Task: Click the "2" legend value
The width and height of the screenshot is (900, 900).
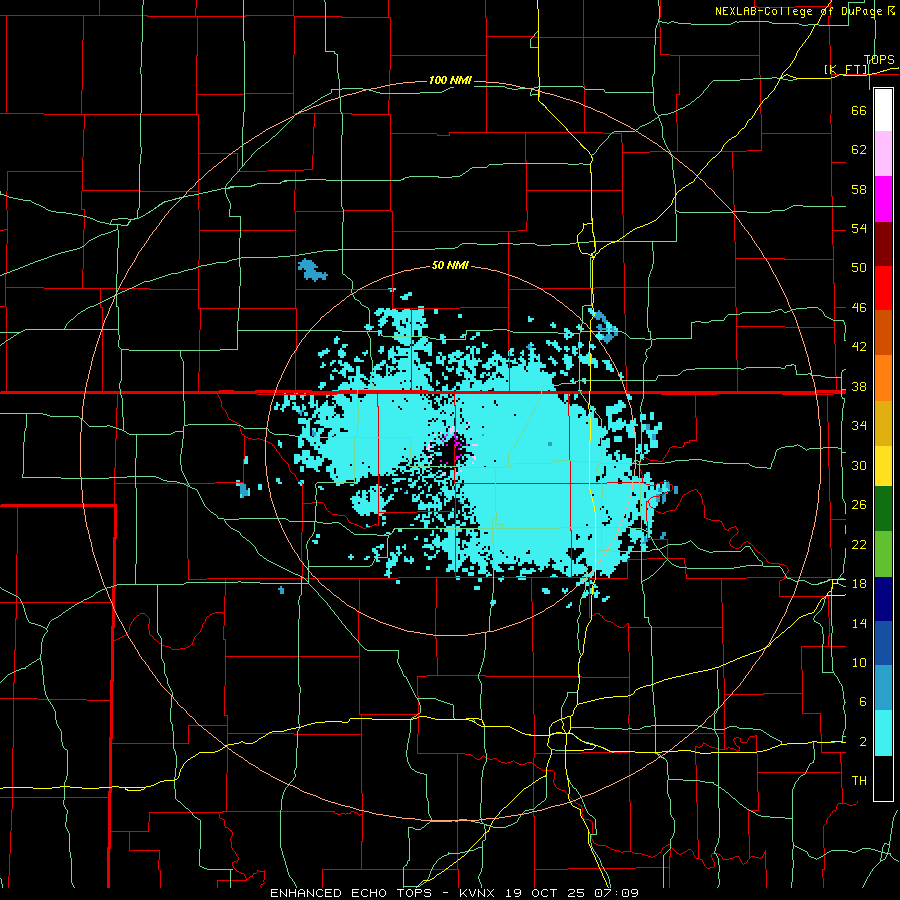Action: point(862,741)
